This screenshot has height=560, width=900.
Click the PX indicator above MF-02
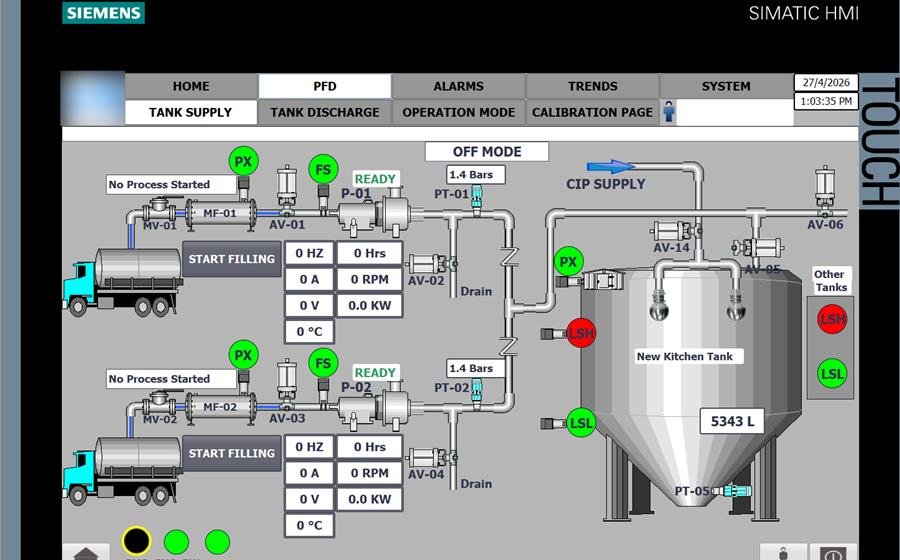[243, 355]
